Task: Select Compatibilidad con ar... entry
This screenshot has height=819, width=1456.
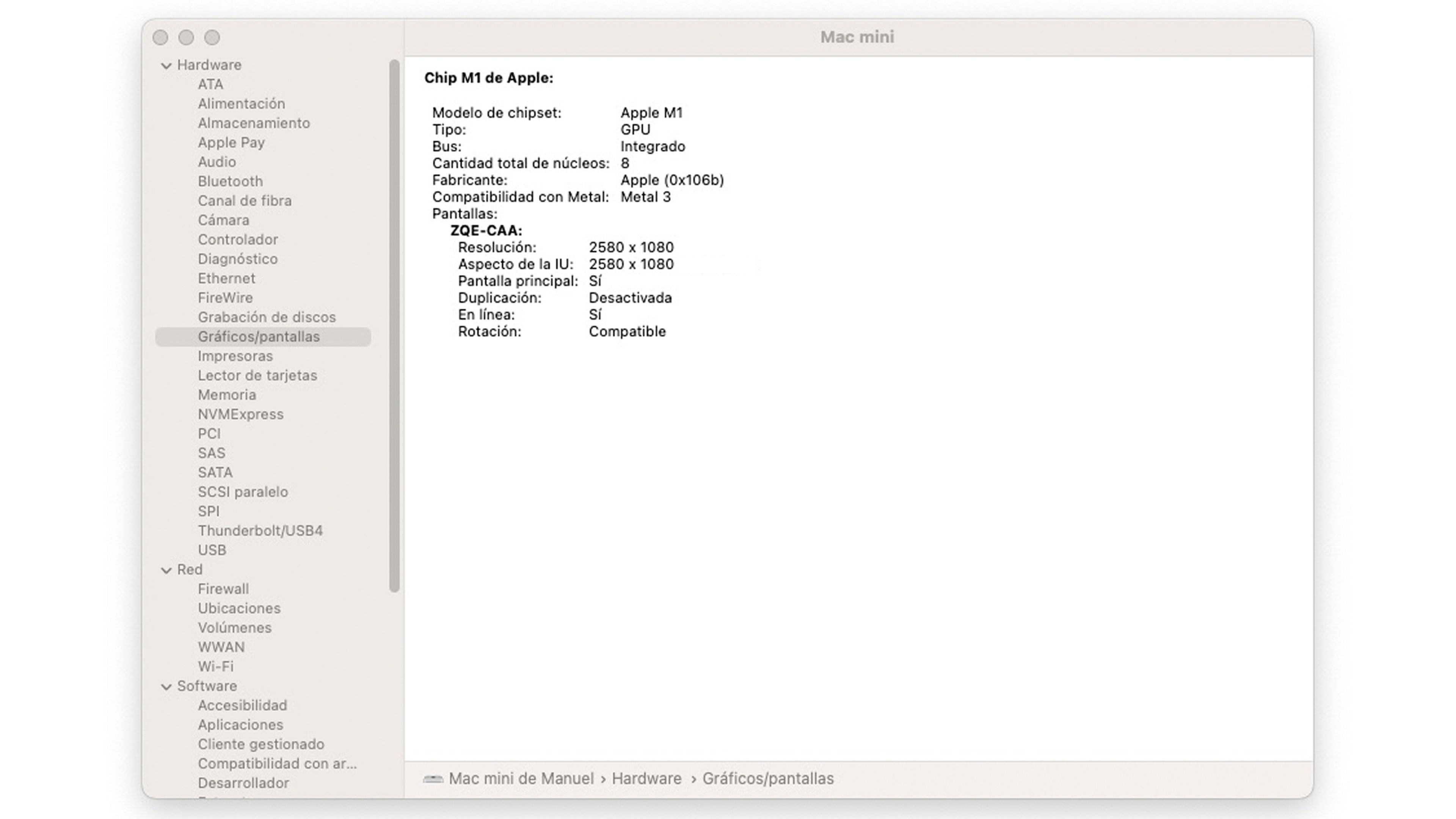Action: click(278, 764)
